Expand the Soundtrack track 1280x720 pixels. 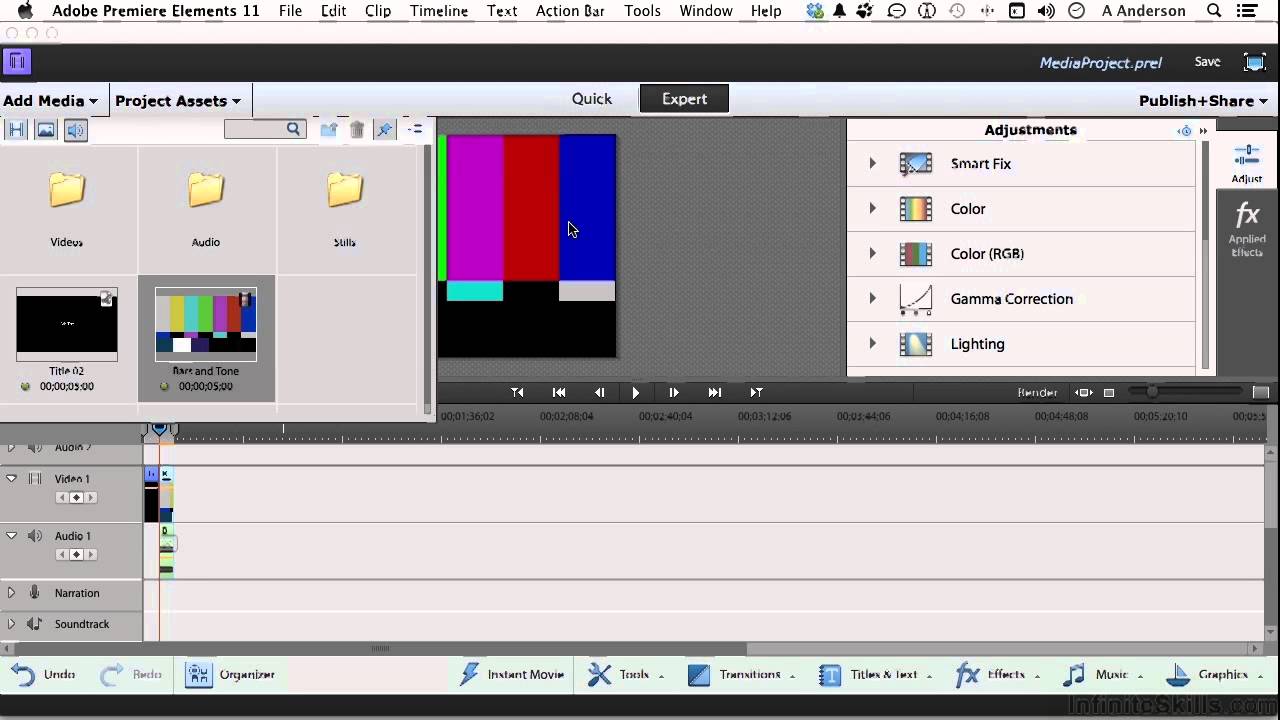tap(11, 624)
